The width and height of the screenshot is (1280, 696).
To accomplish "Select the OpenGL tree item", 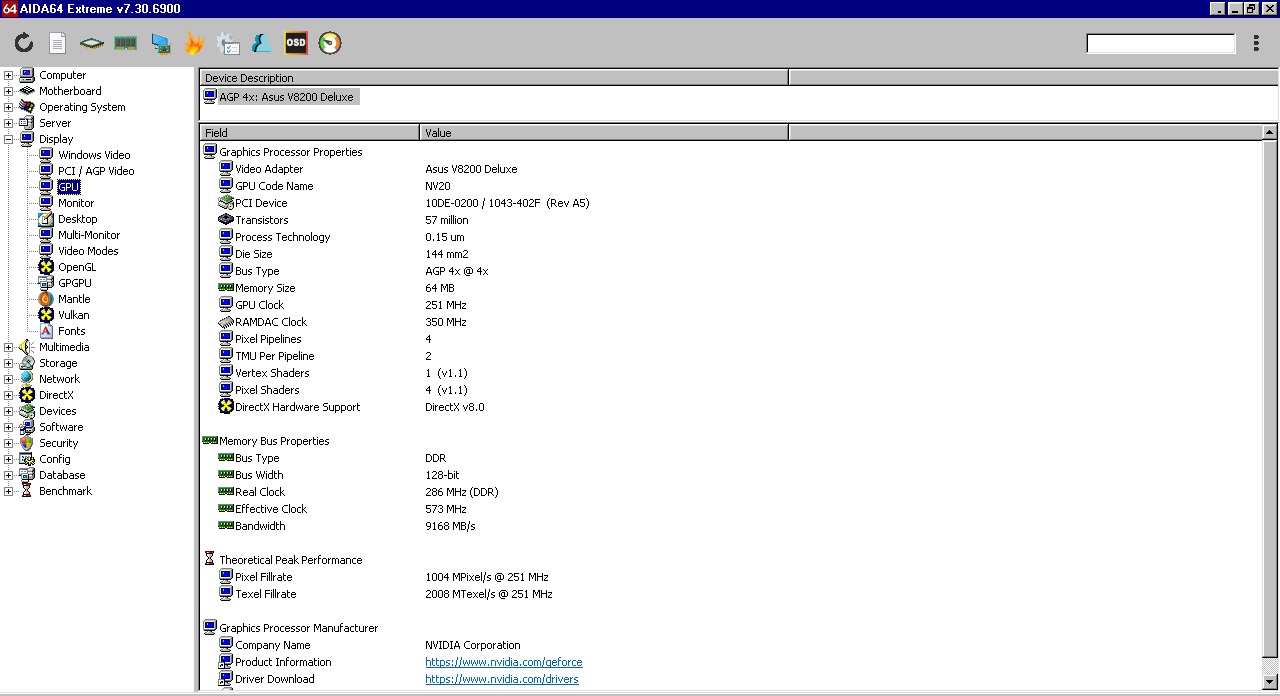I will point(77,267).
